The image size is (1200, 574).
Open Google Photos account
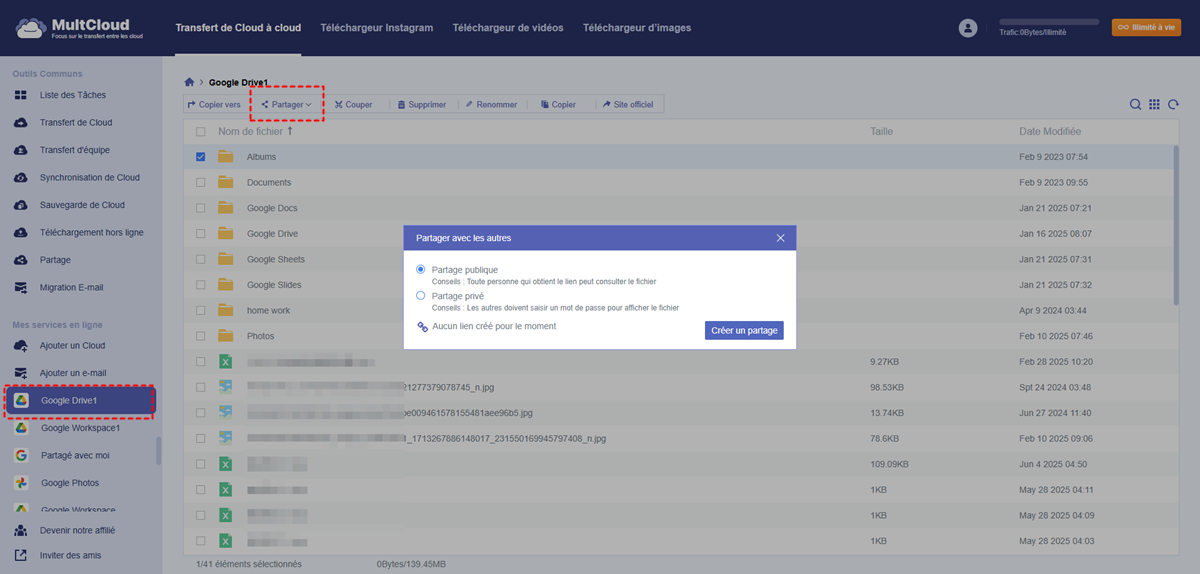point(70,483)
